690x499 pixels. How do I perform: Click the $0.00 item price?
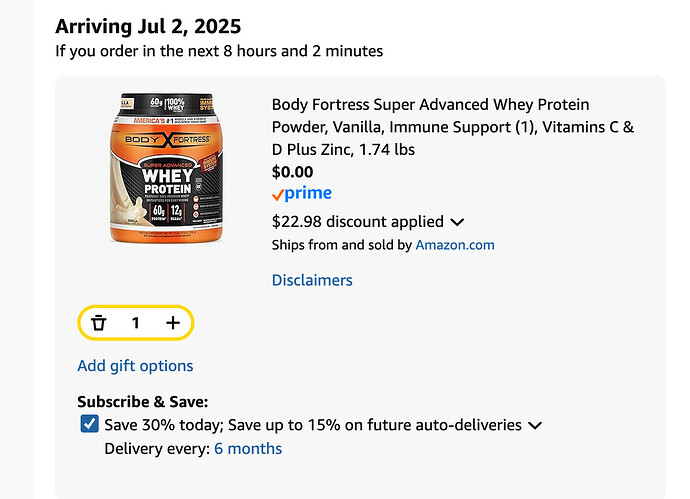pyautogui.click(x=292, y=172)
